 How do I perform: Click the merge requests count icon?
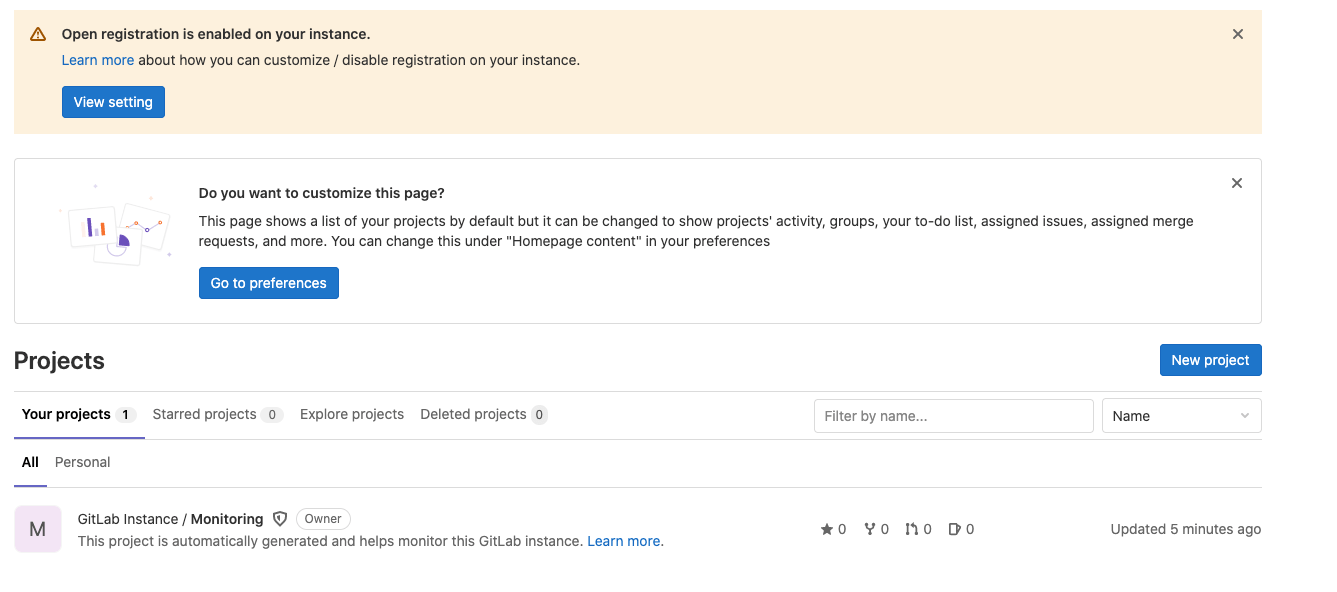(x=912, y=529)
